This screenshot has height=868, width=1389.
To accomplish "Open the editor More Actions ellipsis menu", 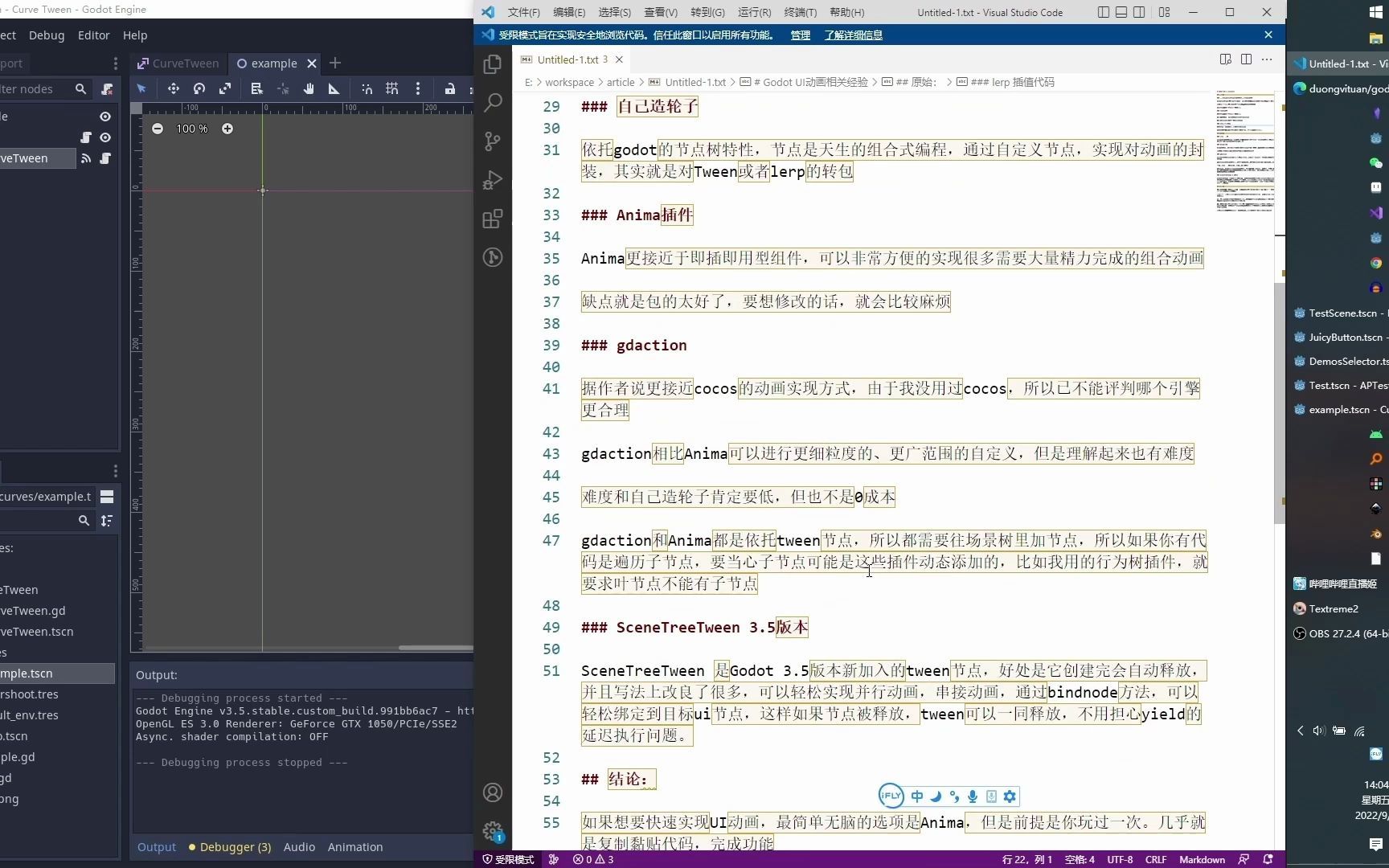I will pos(1267,59).
